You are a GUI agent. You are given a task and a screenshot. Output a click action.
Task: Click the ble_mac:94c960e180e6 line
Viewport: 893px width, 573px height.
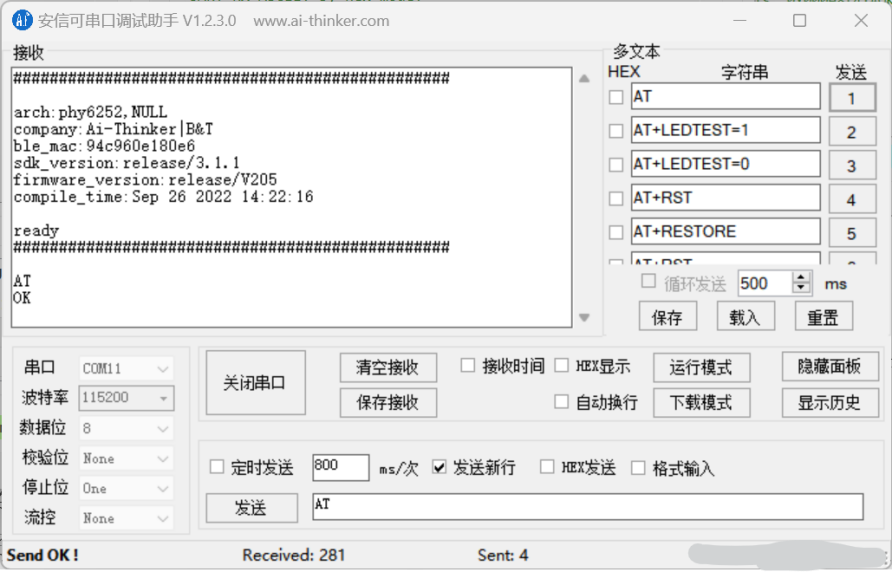click(x=104, y=146)
